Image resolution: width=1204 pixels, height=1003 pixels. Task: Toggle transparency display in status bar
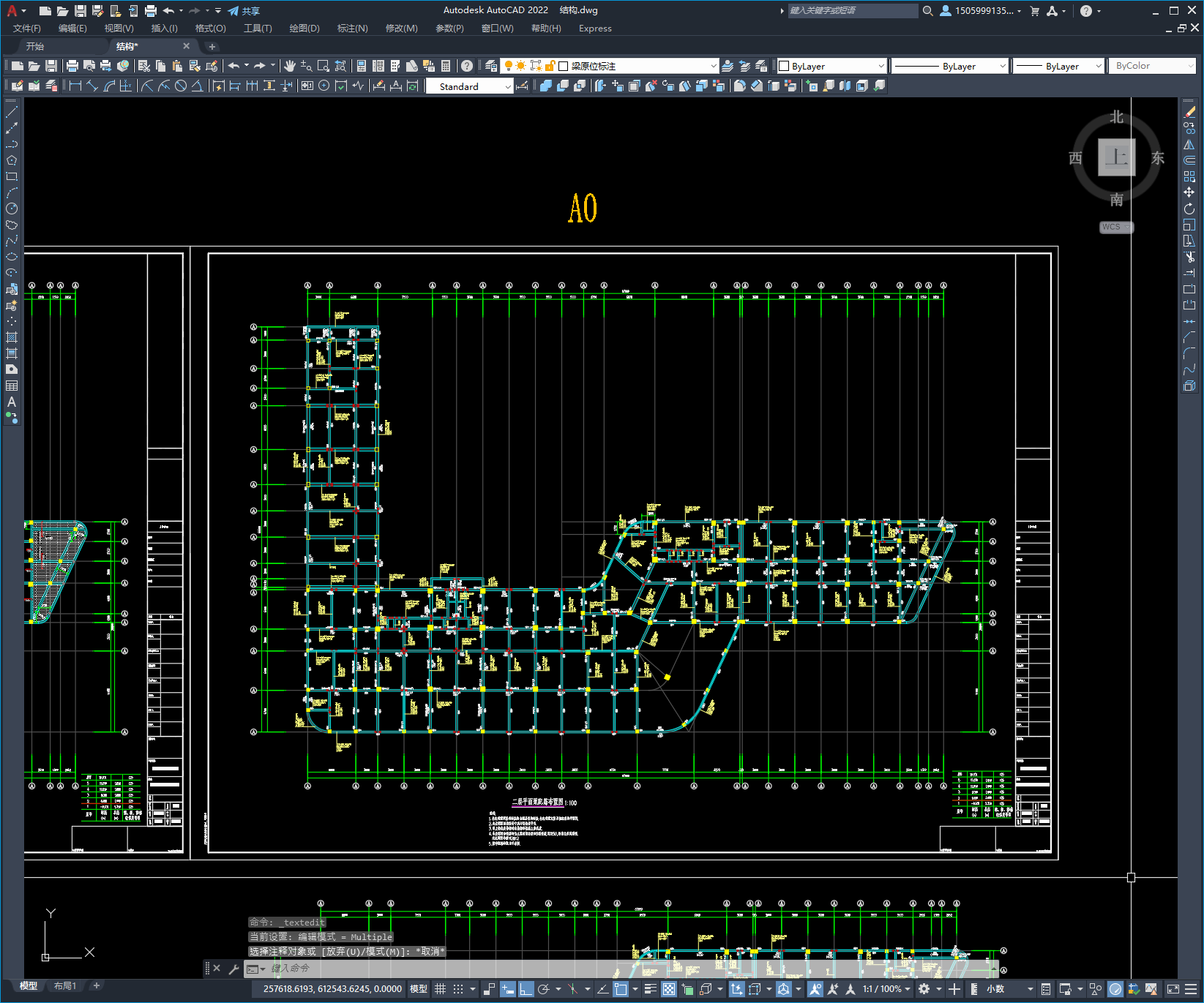click(669, 989)
